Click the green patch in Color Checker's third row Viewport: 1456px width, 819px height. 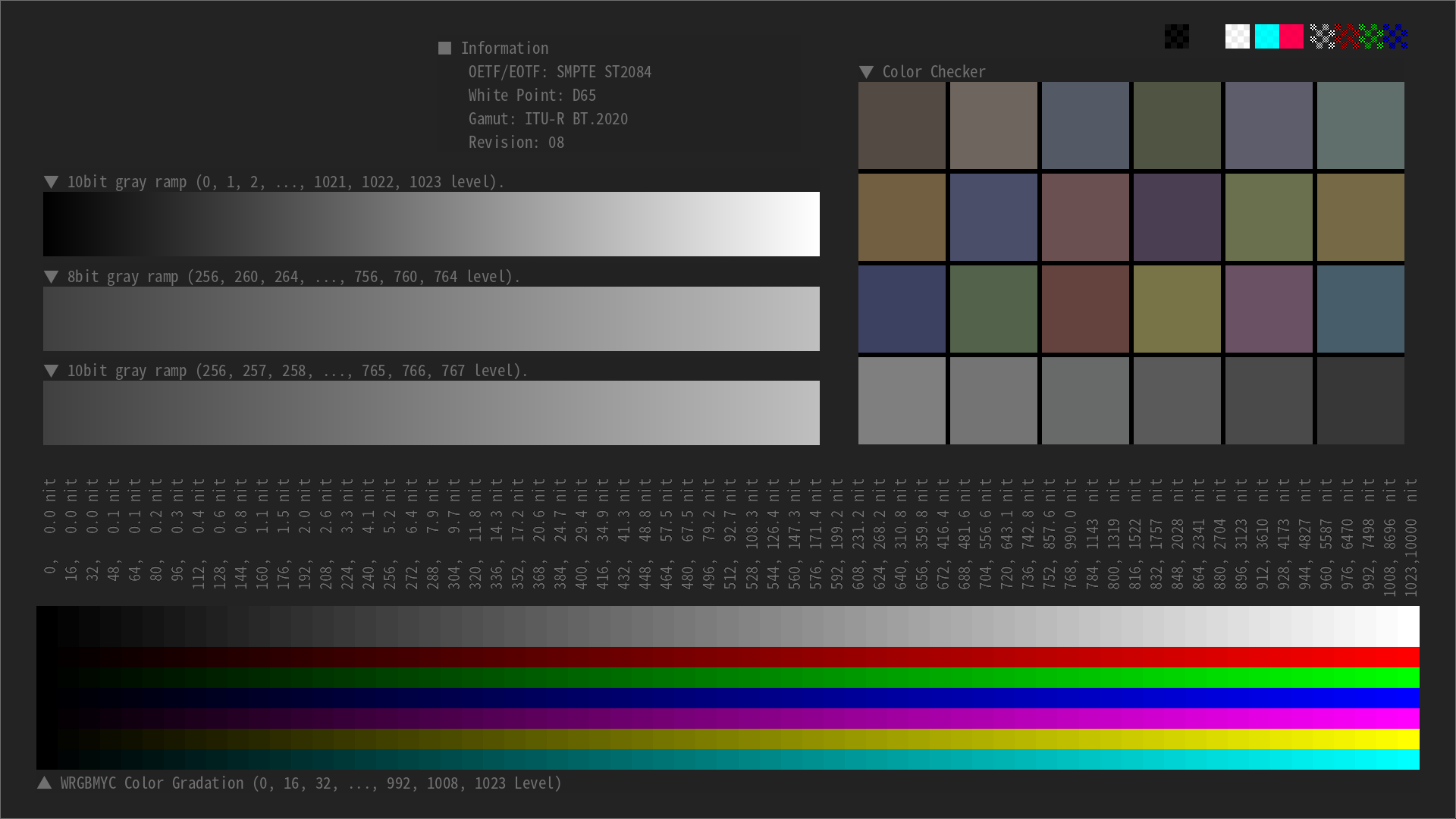[993, 309]
